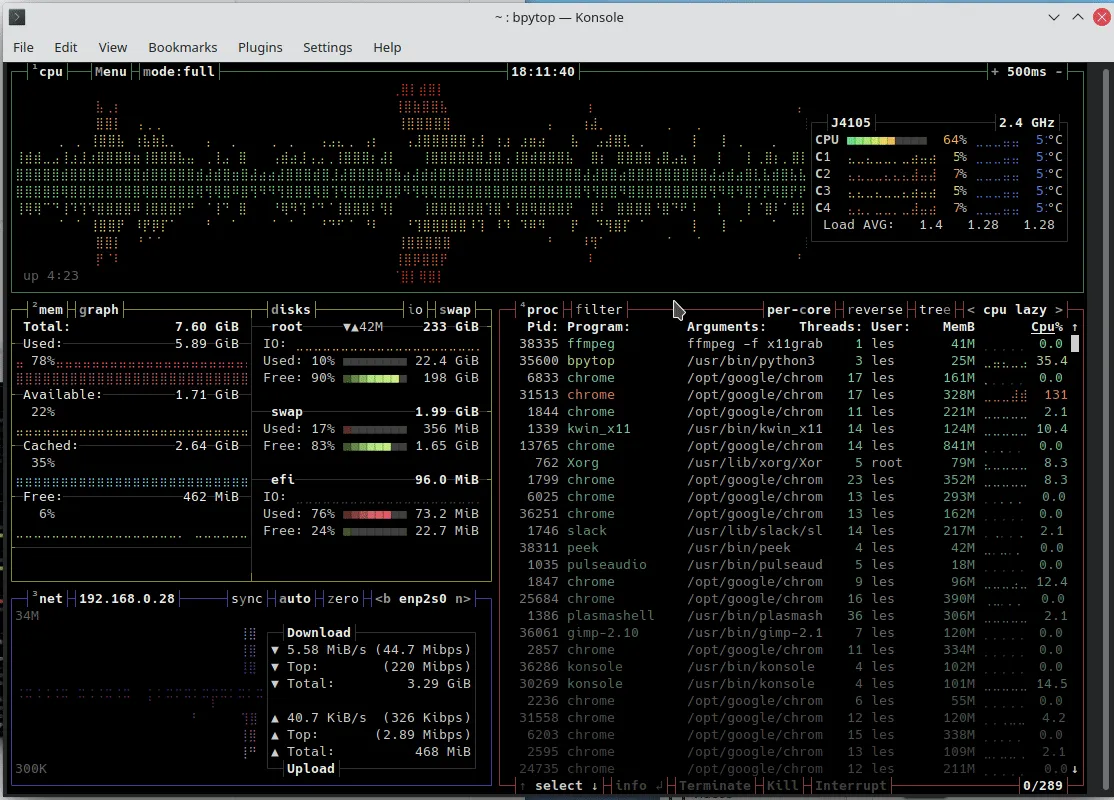Open the View menu
The image size is (1114, 800).
pos(112,47)
